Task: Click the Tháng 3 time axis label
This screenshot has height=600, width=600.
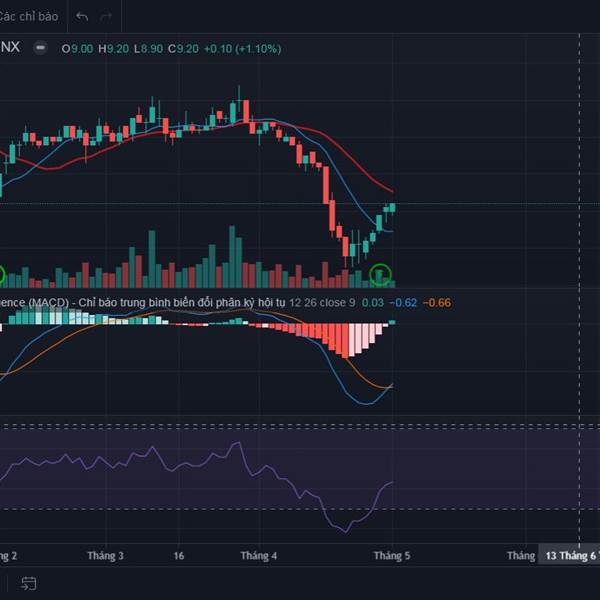Action: [105, 556]
